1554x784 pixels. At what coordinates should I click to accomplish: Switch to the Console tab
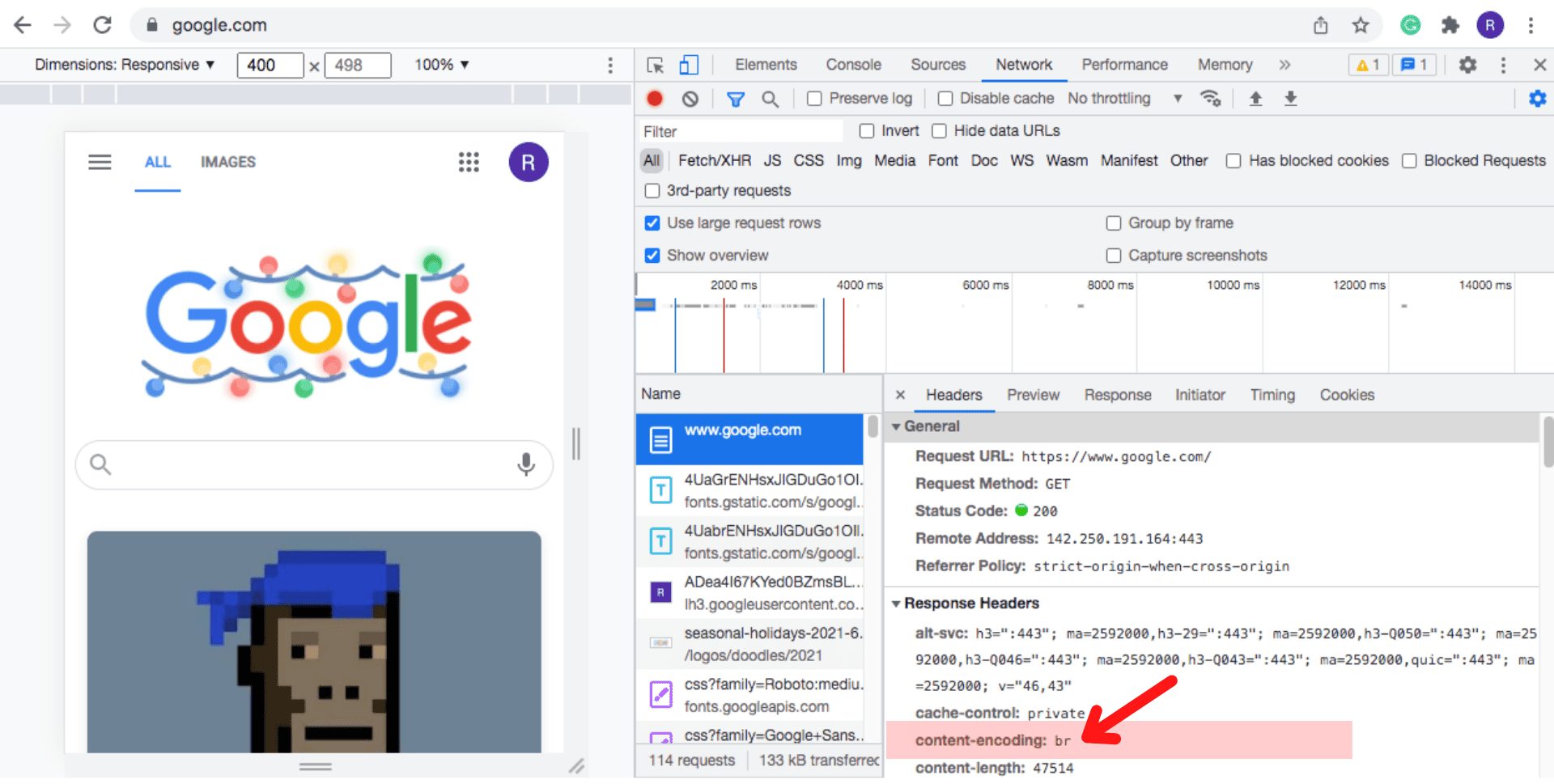(853, 65)
